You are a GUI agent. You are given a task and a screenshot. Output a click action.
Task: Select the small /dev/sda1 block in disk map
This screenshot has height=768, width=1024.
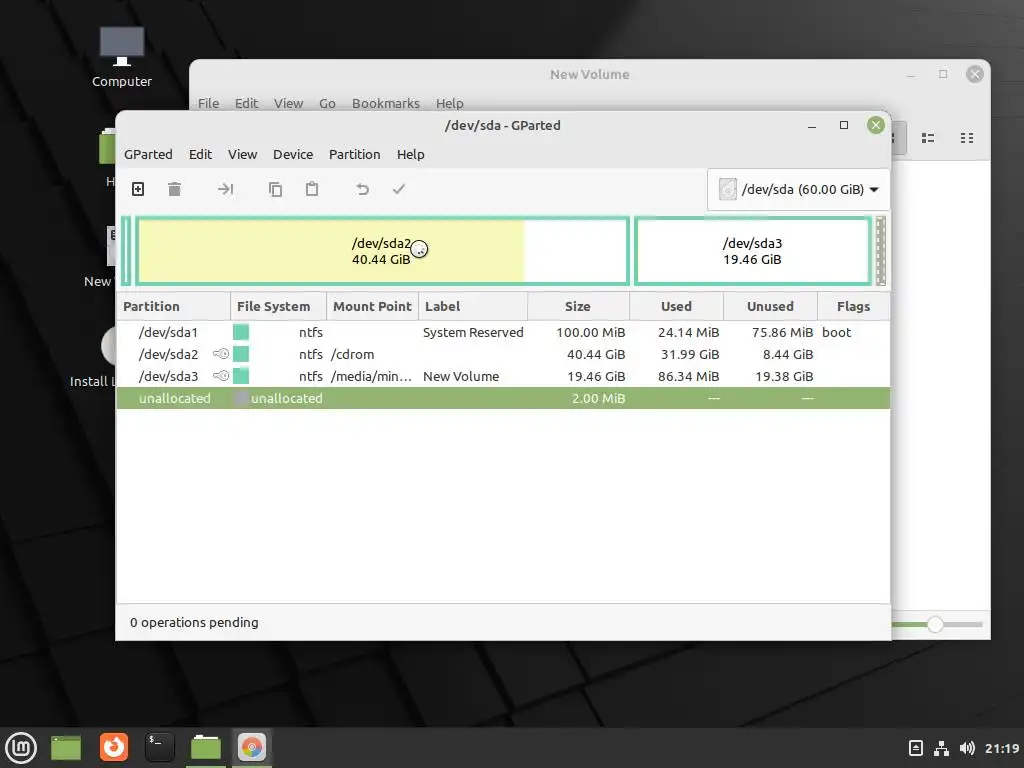(x=126, y=251)
